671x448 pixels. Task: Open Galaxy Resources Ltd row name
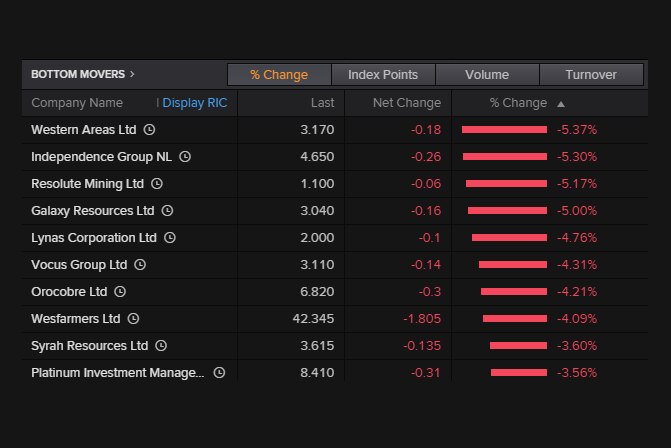92,211
